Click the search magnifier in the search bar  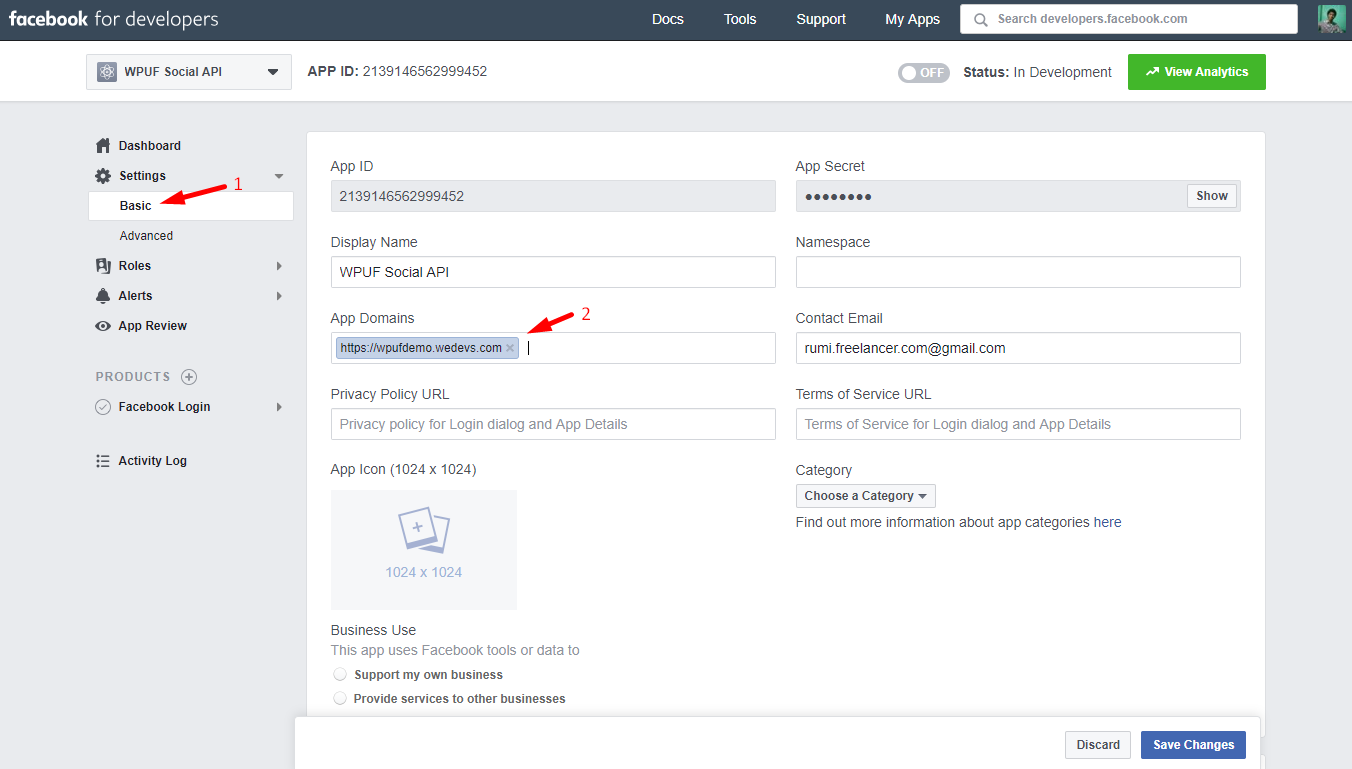point(979,18)
